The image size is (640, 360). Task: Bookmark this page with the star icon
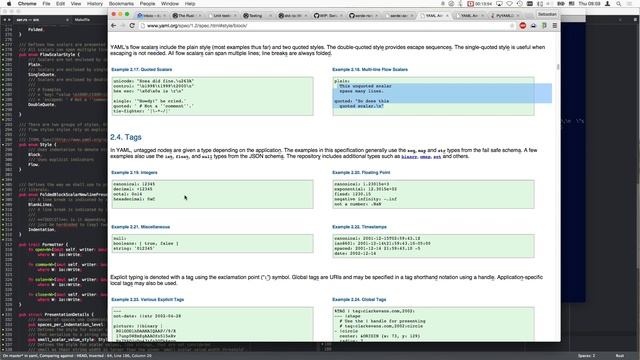(x=512, y=26)
